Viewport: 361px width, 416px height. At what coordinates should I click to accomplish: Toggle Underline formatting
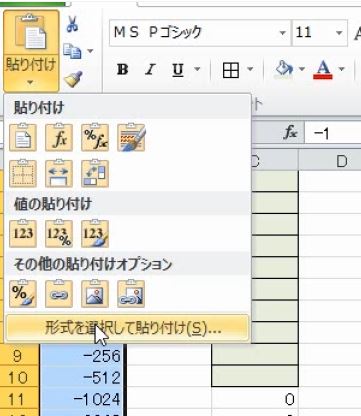click(x=178, y=70)
